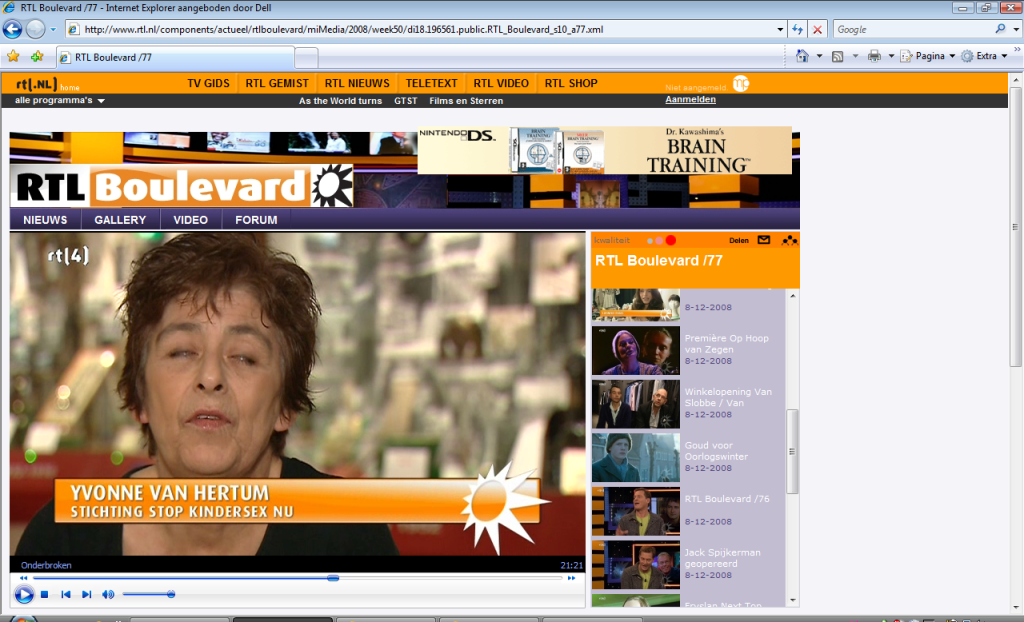The image size is (1024, 622).
Task: Open Winkelopening Van Slobbe video thumbnail
Action: coord(636,404)
